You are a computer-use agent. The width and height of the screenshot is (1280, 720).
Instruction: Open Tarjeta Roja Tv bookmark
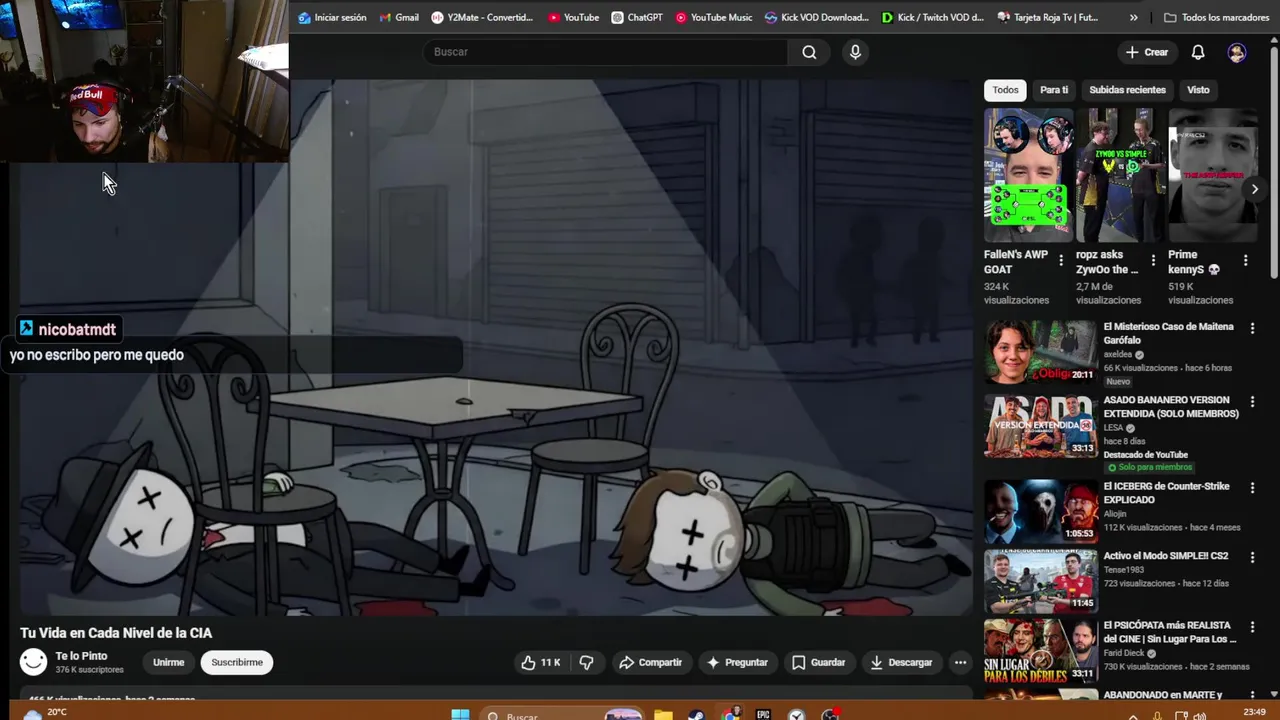(x=1047, y=17)
